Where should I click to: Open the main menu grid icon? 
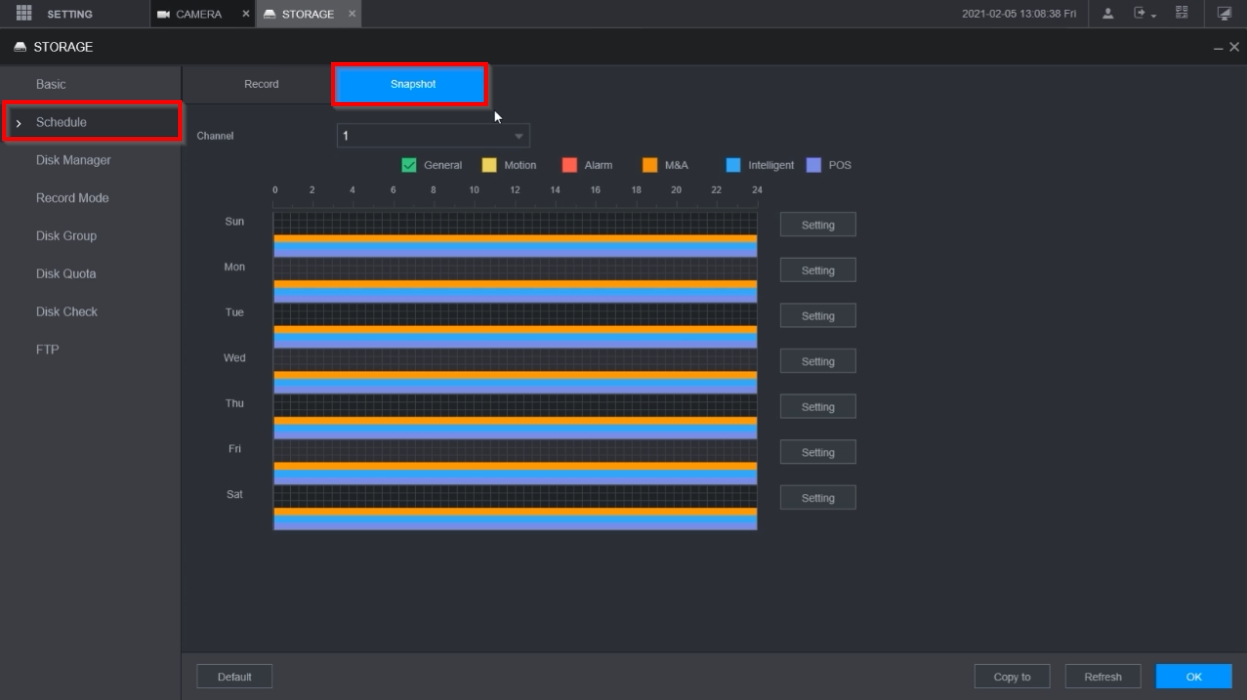(24, 13)
